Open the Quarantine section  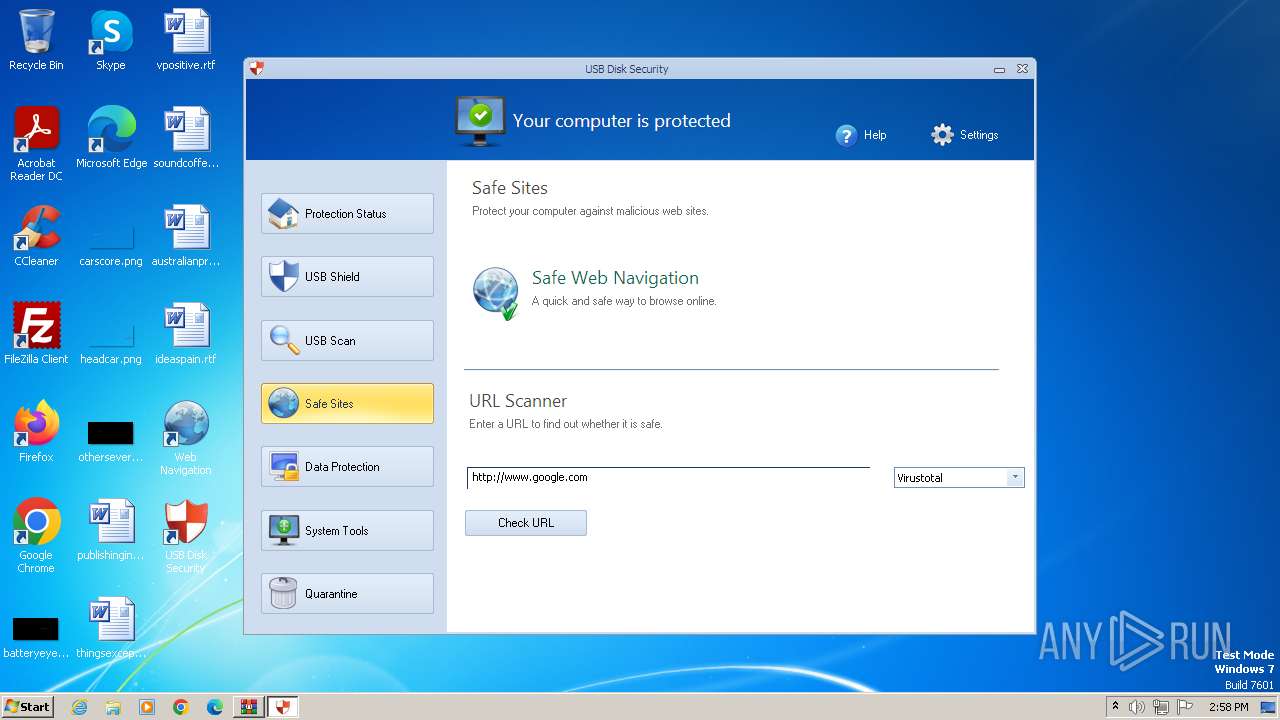(347, 593)
